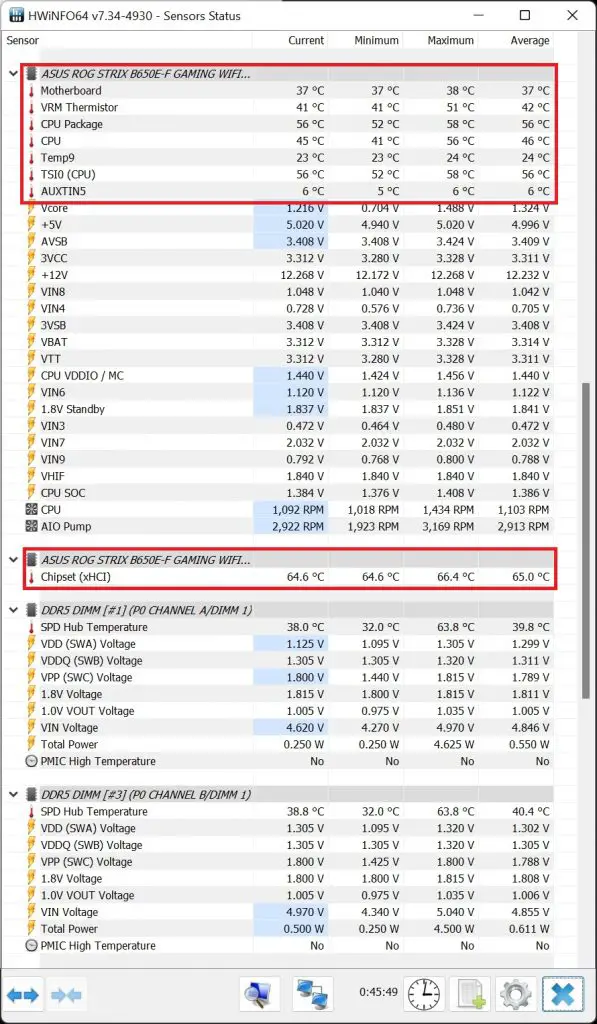The height and width of the screenshot is (1024, 597).
Task: Click the network monitors toolbar button
Action: pos(312,995)
